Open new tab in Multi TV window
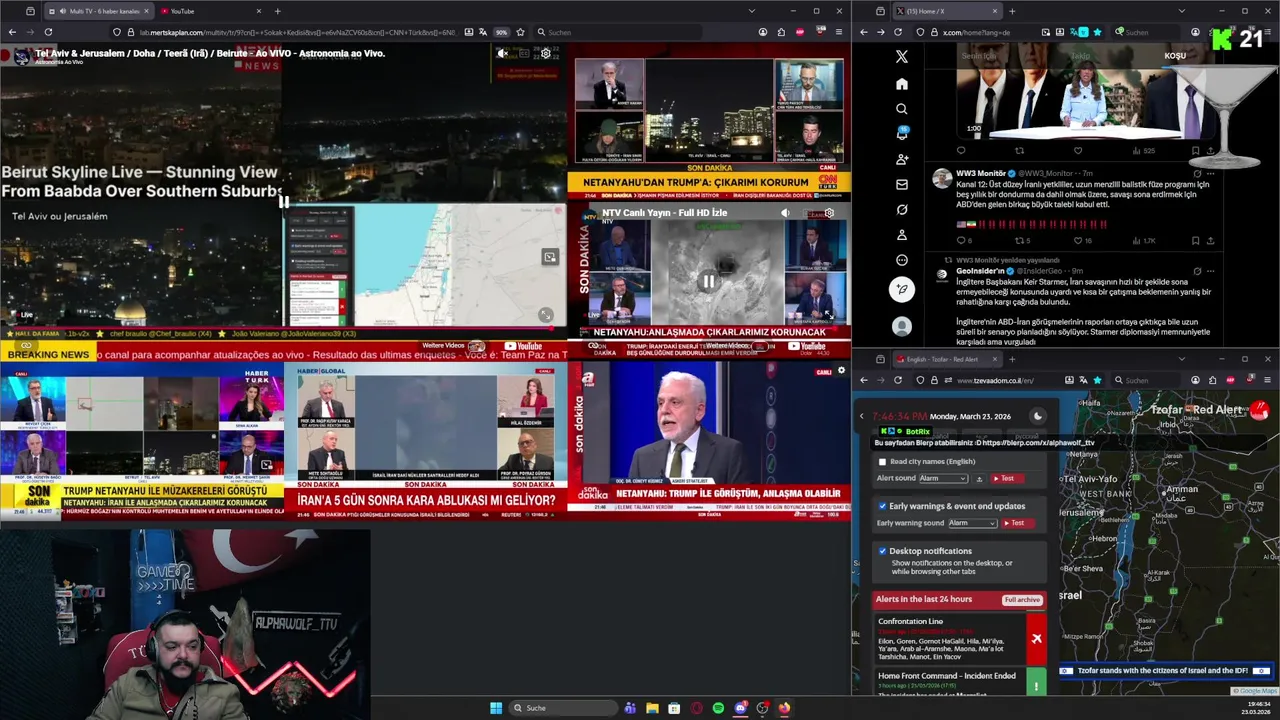 (277, 11)
